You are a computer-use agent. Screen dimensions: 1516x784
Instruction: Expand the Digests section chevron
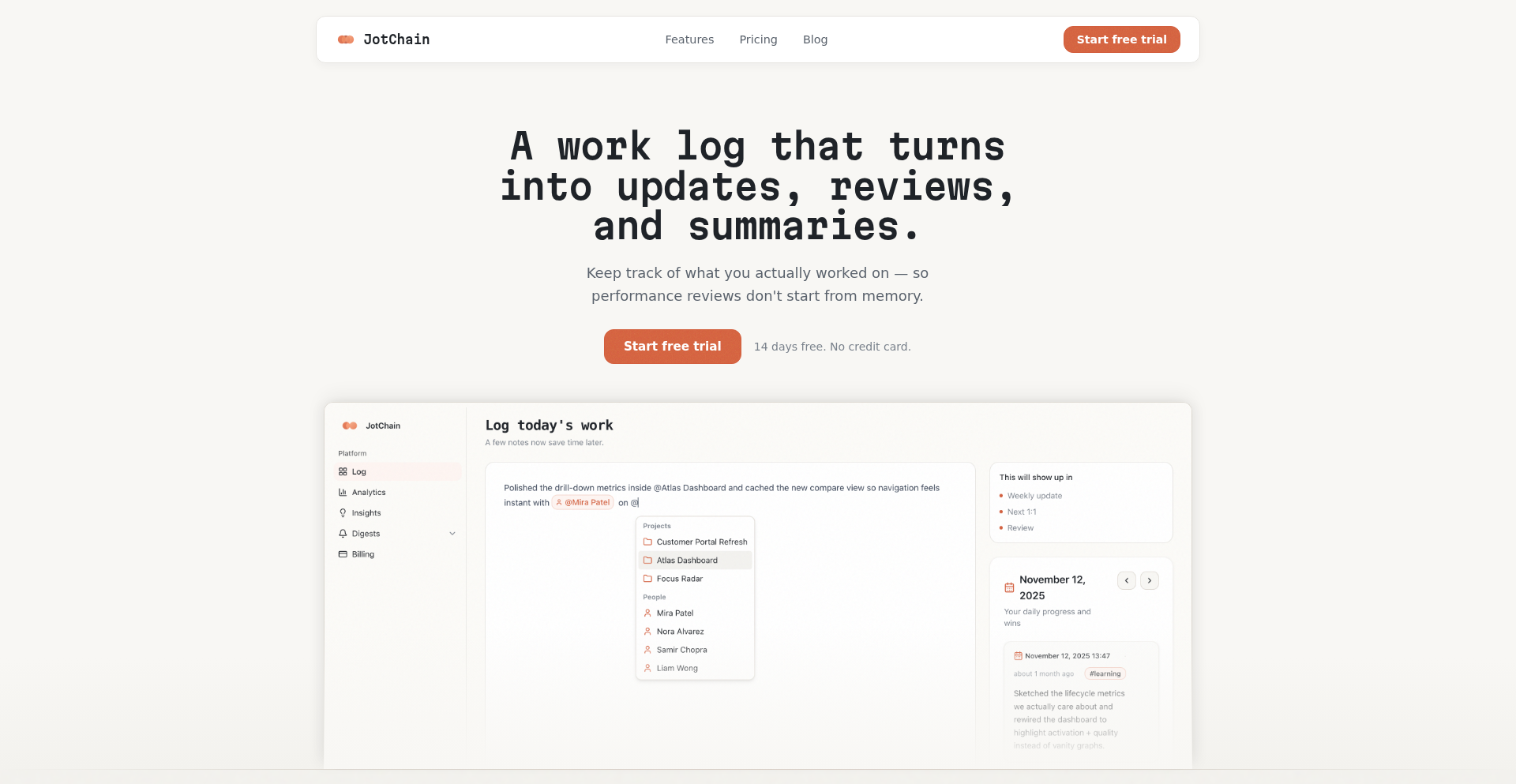click(x=452, y=534)
